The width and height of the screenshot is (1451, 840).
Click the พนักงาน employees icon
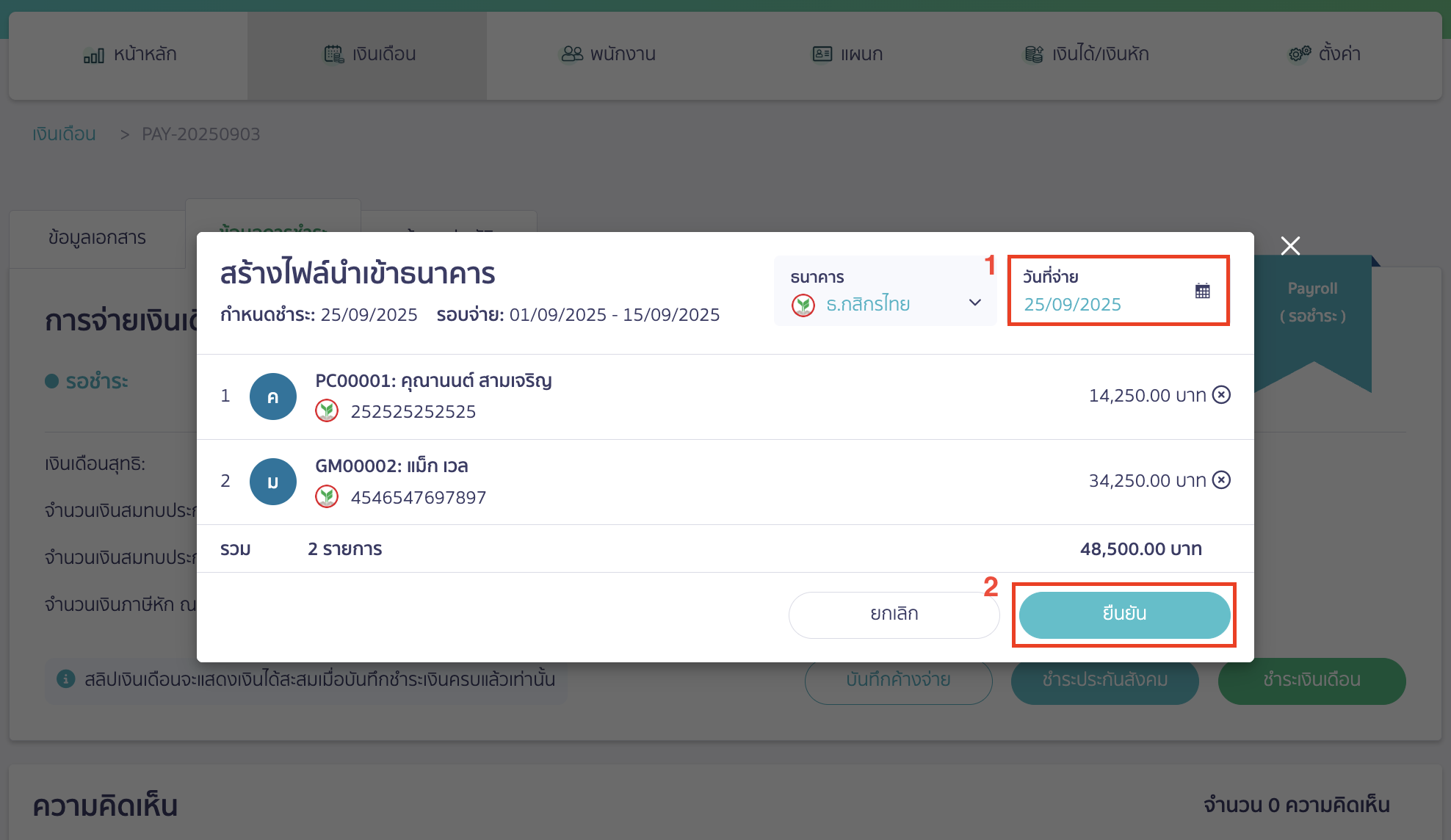[x=570, y=54]
